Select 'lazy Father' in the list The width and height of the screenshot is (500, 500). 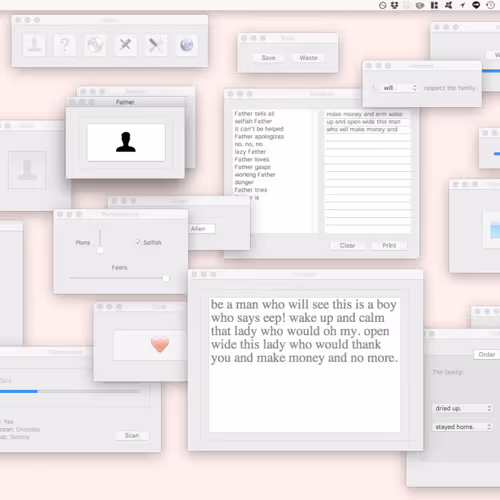point(250,152)
